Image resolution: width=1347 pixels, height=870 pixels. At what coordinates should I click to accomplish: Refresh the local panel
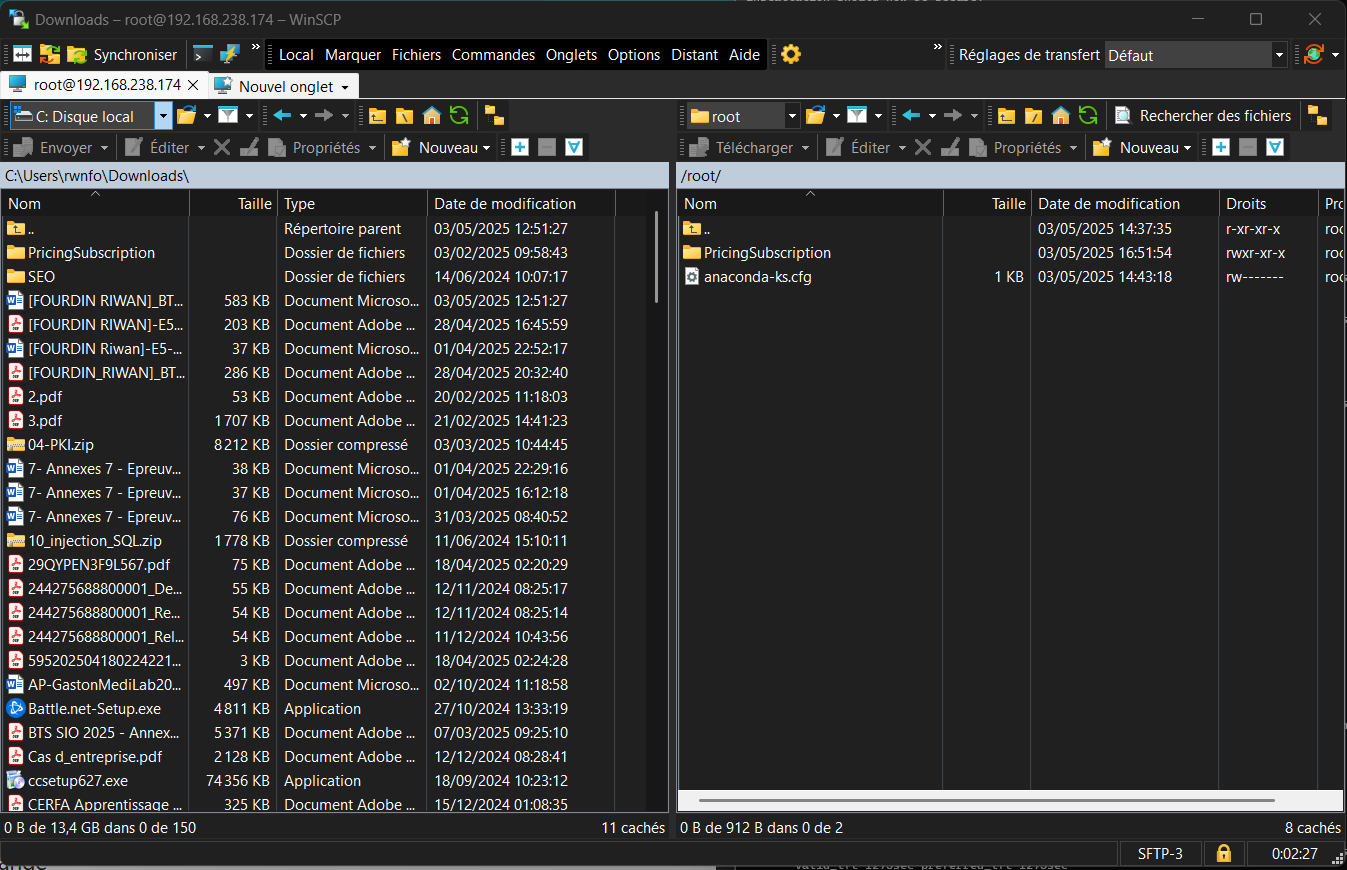click(x=459, y=116)
